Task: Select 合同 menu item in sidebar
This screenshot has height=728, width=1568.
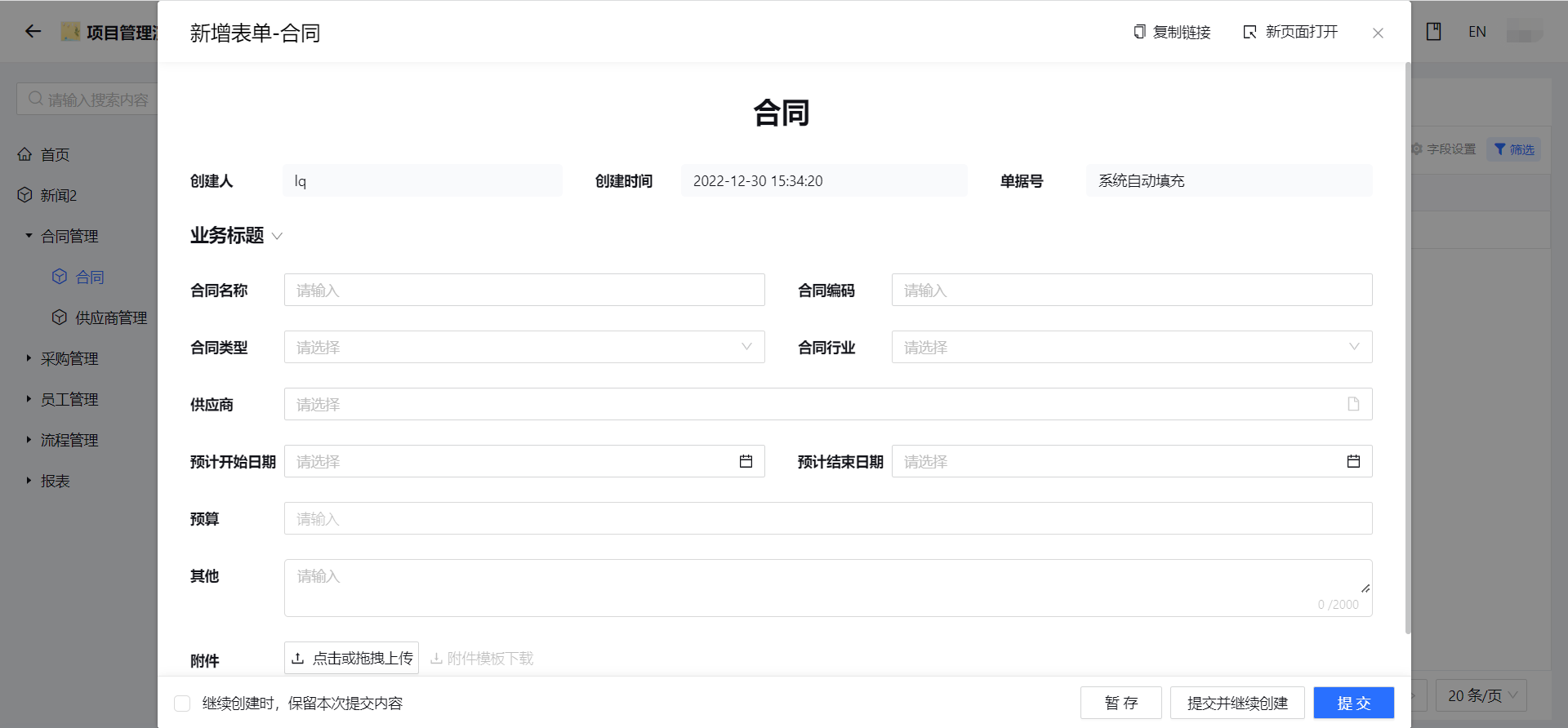Action: click(x=90, y=277)
